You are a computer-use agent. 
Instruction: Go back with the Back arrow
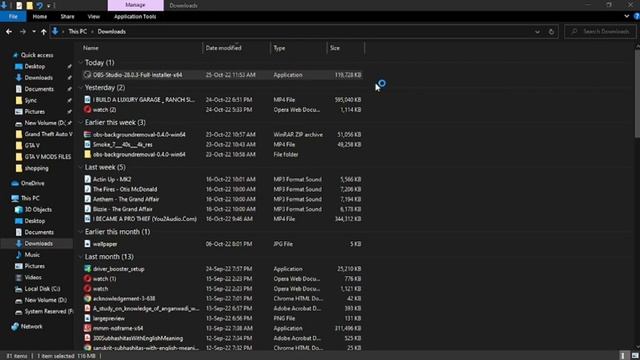pos(9,31)
